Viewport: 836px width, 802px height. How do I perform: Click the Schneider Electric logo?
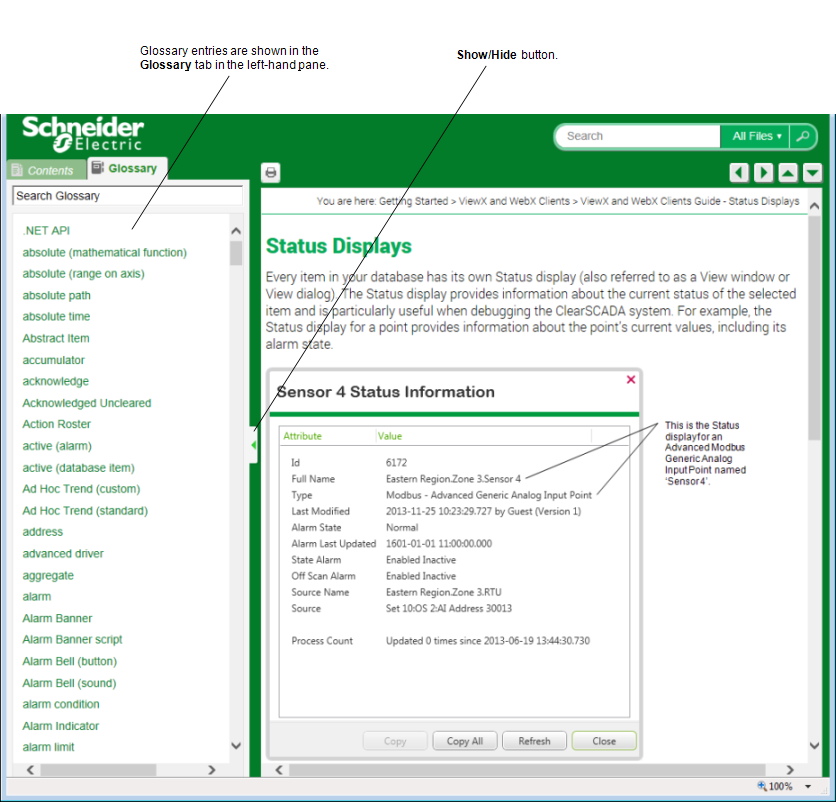(x=83, y=134)
